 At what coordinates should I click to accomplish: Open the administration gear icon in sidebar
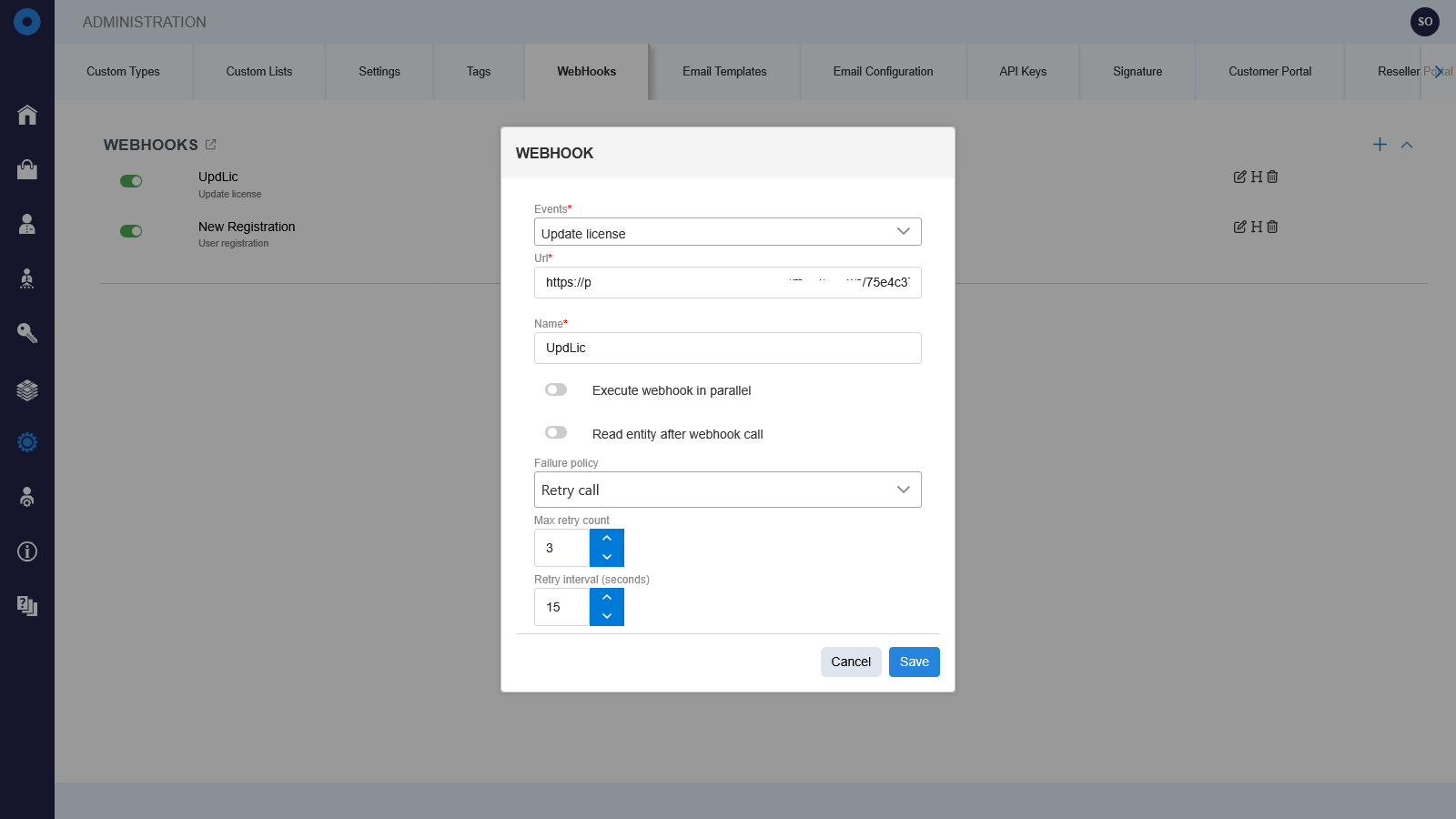pyautogui.click(x=27, y=442)
